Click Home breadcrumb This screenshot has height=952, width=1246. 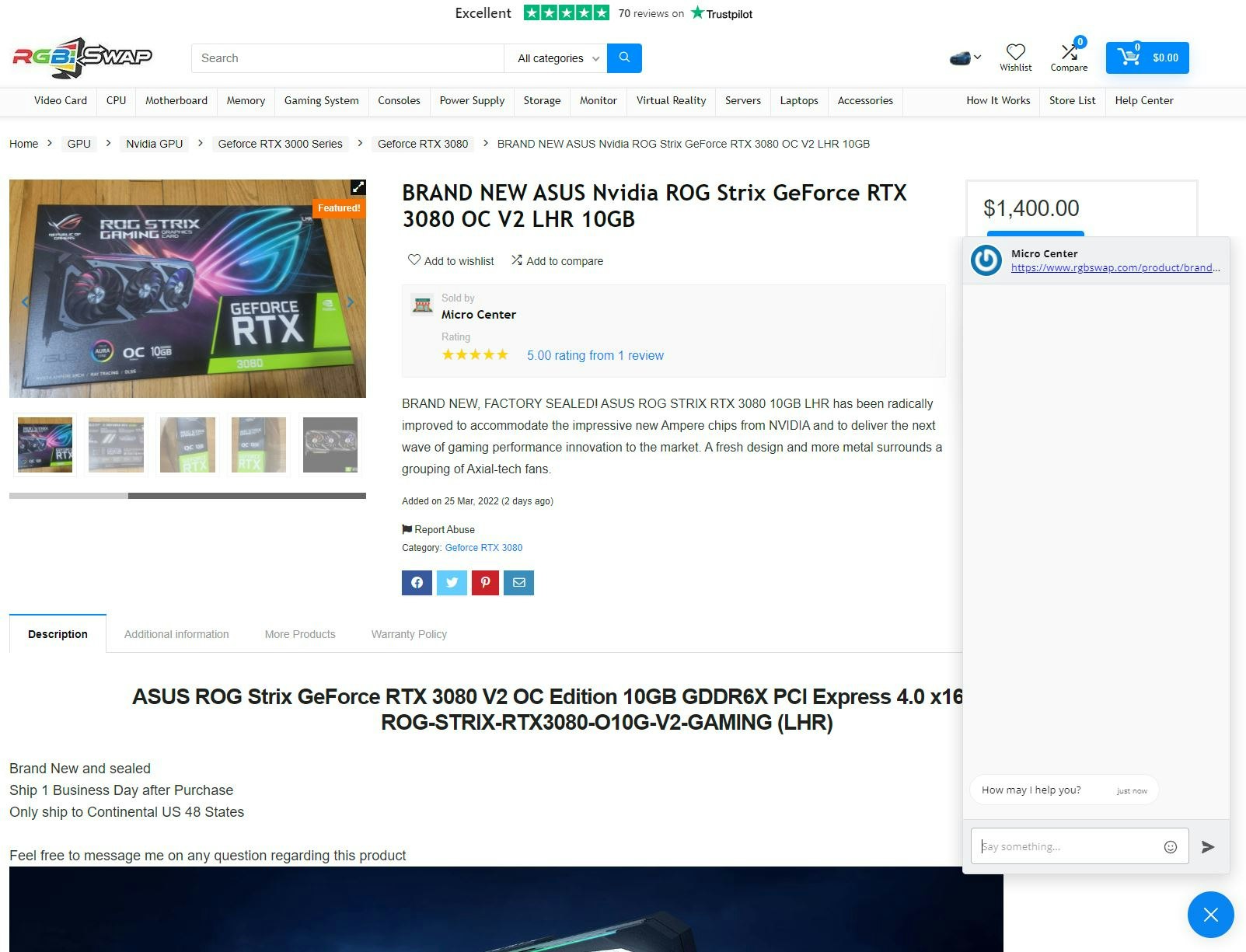[x=23, y=144]
